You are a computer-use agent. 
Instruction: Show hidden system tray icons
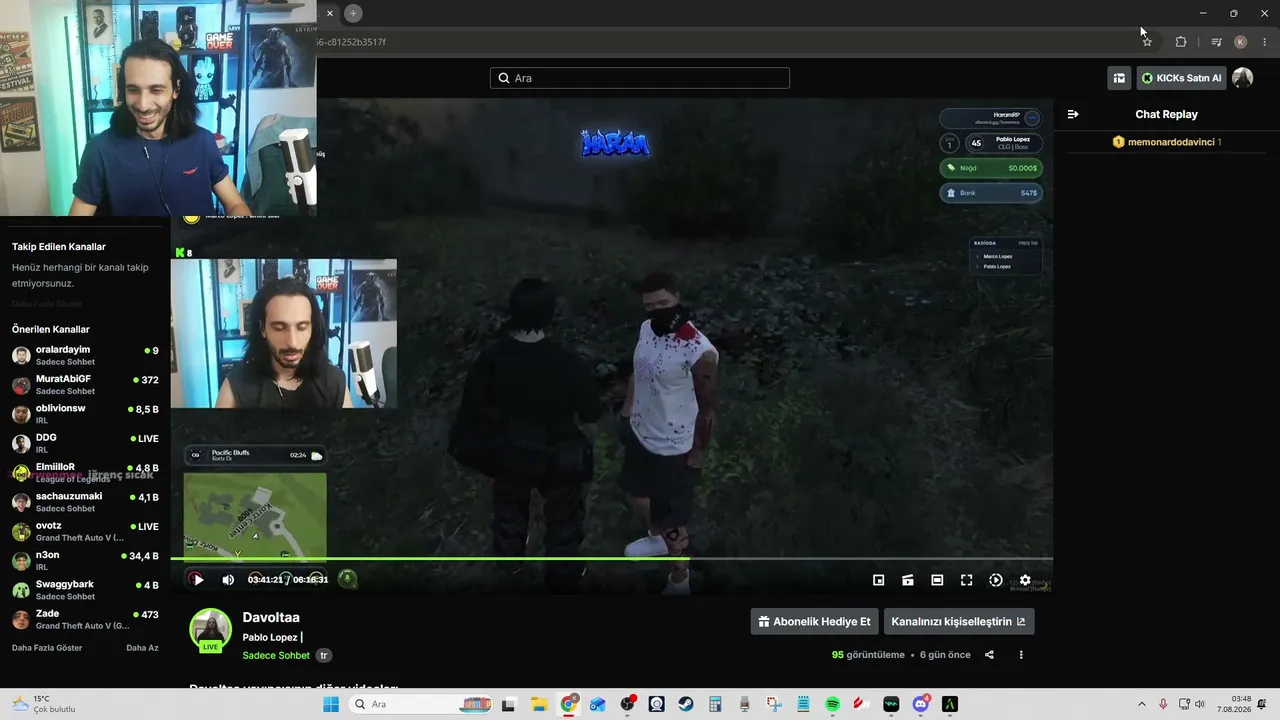(1141, 704)
